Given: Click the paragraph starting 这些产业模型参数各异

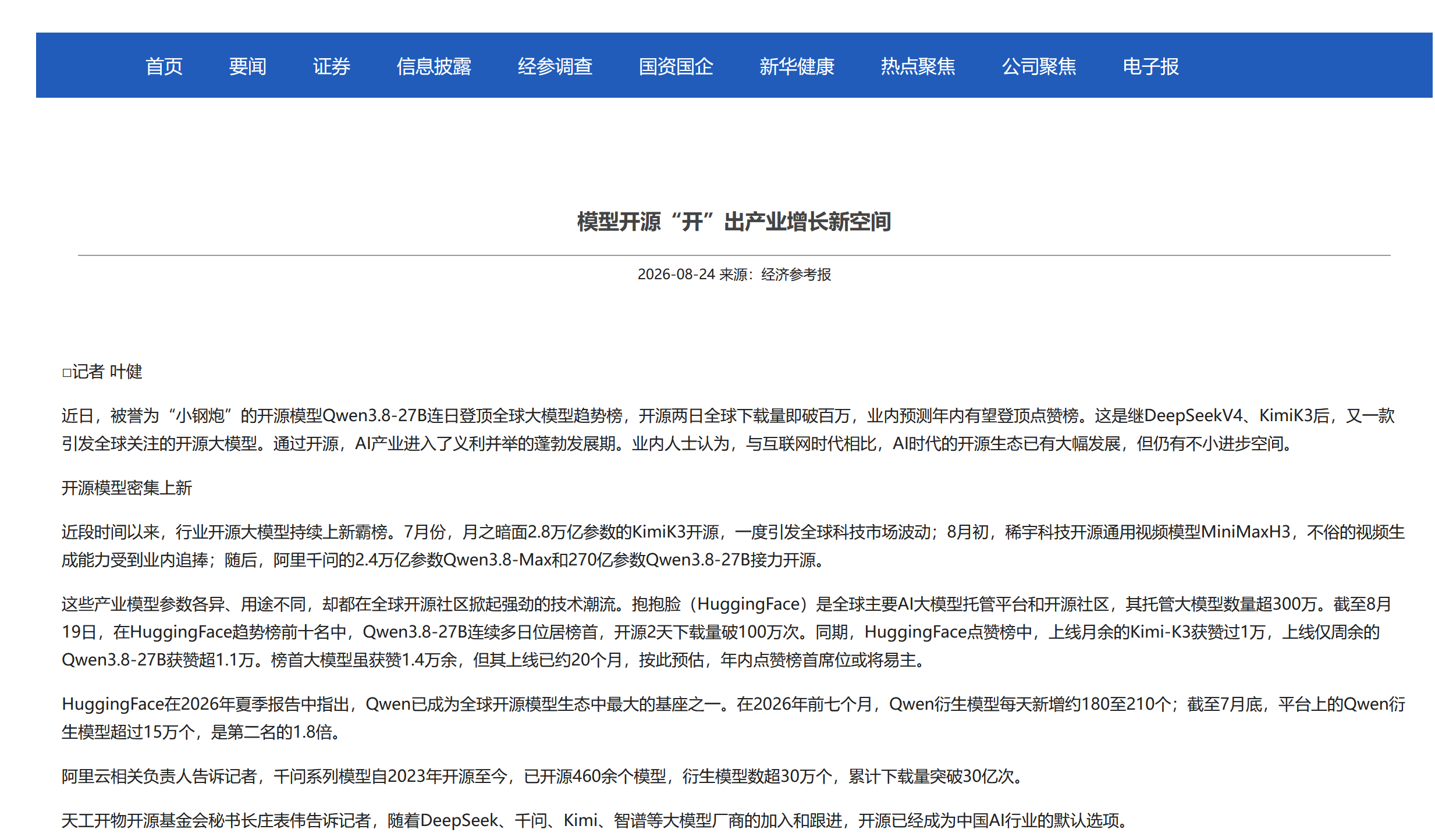Looking at the screenshot, I should click(x=727, y=632).
